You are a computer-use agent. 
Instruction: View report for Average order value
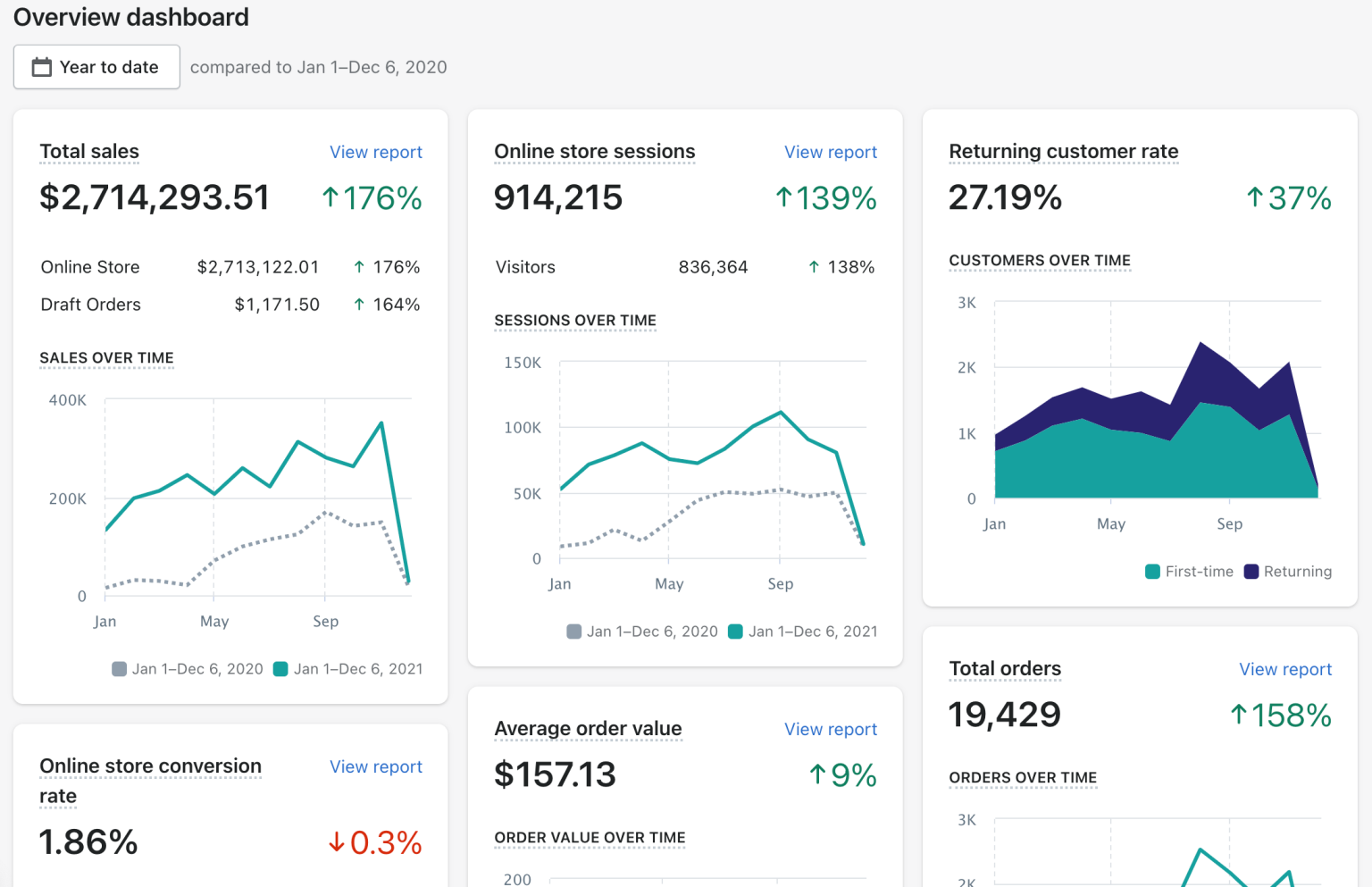pos(831,729)
